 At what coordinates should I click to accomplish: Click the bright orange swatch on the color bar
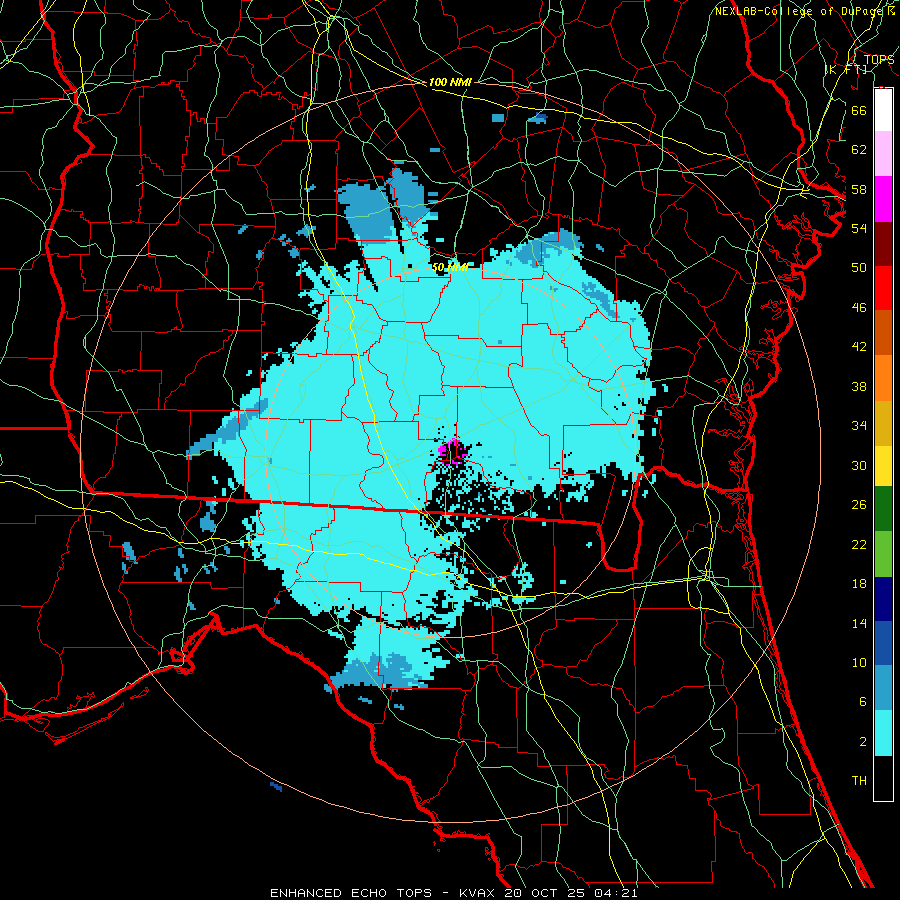883,377
